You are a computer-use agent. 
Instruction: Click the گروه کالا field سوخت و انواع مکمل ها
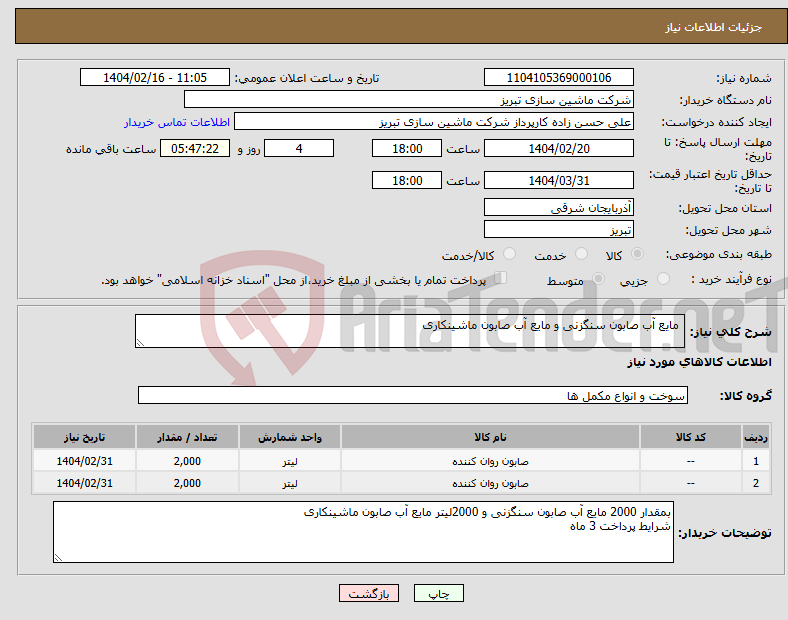click(x=413, y=395)
